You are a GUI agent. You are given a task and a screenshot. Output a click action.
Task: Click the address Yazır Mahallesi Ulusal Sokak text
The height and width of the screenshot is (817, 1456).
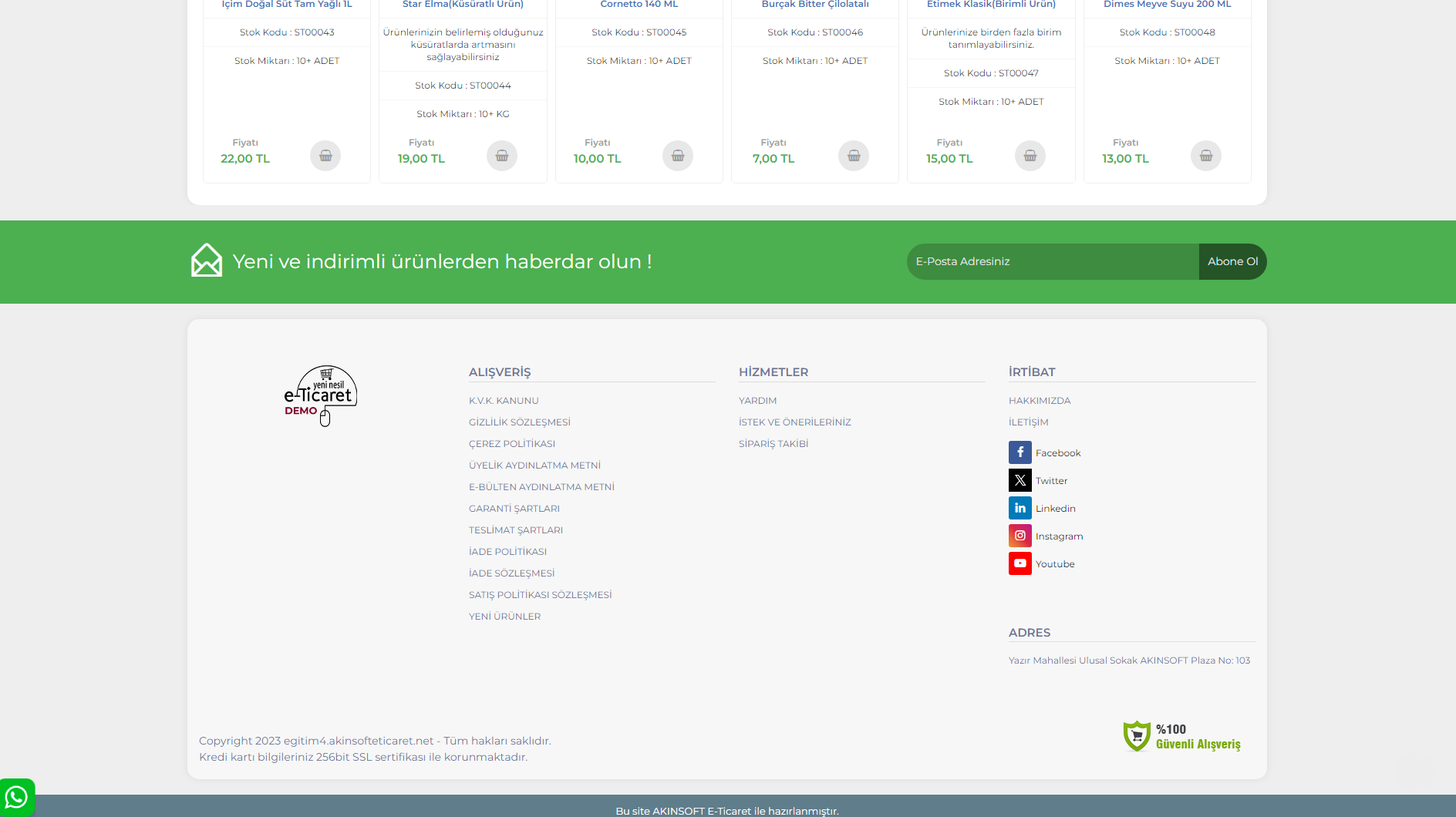click(1129, 661)
